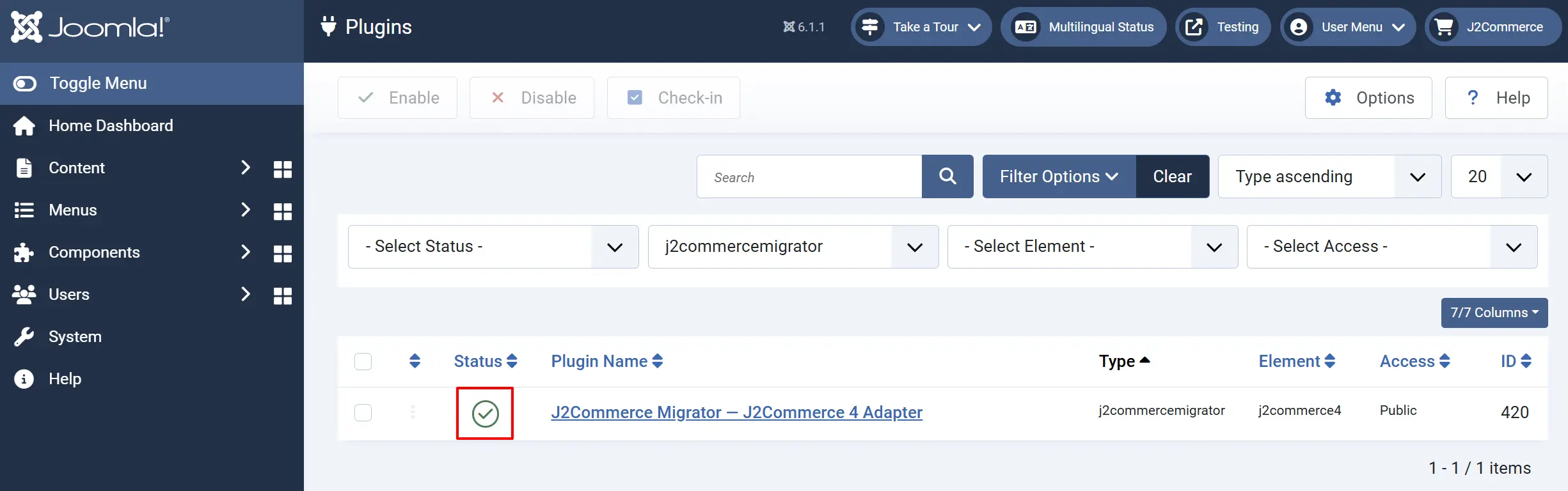Click the Joomla logo
Screen dimensions: 1568x491
click(x=90, y=27)
